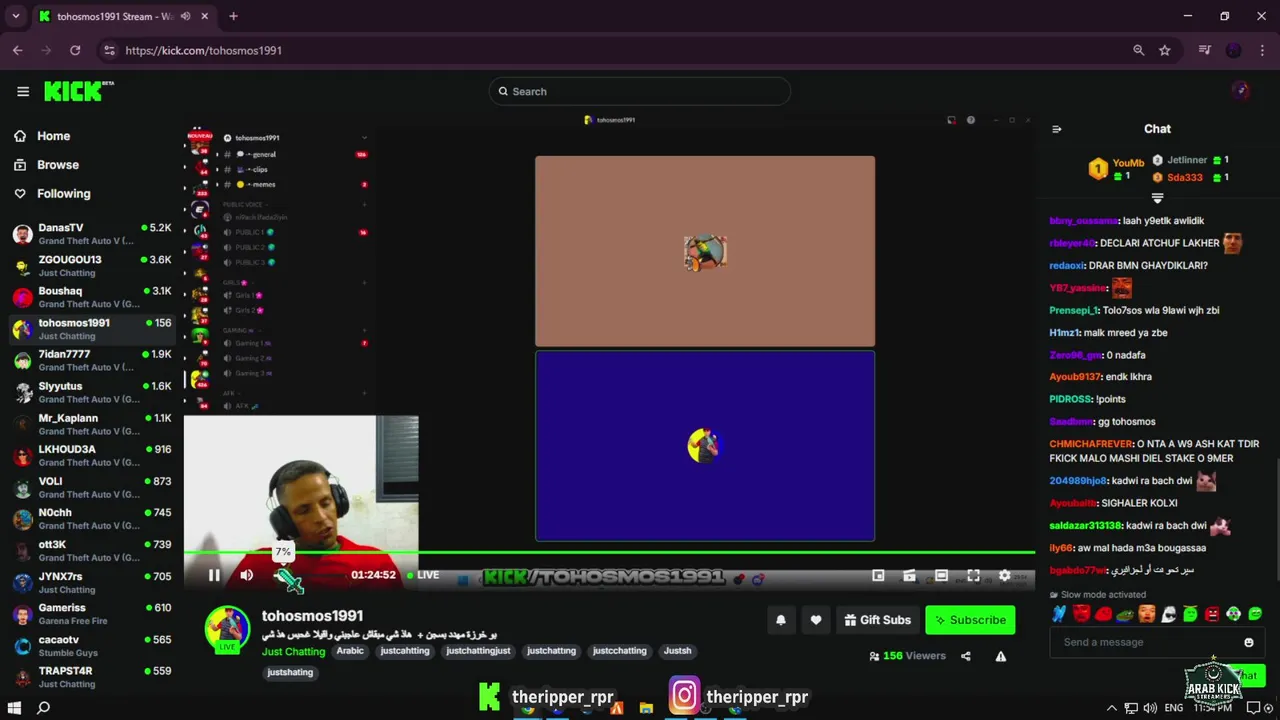Open a new browser tab
This screenshot has width=1280, height=720.
(233, 16)
